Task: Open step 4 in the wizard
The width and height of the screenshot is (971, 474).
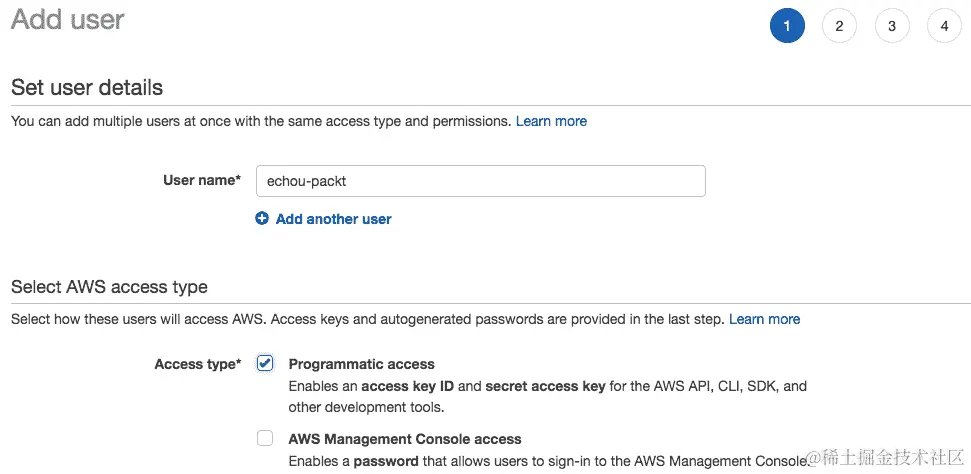Action: tap(944, 26)
